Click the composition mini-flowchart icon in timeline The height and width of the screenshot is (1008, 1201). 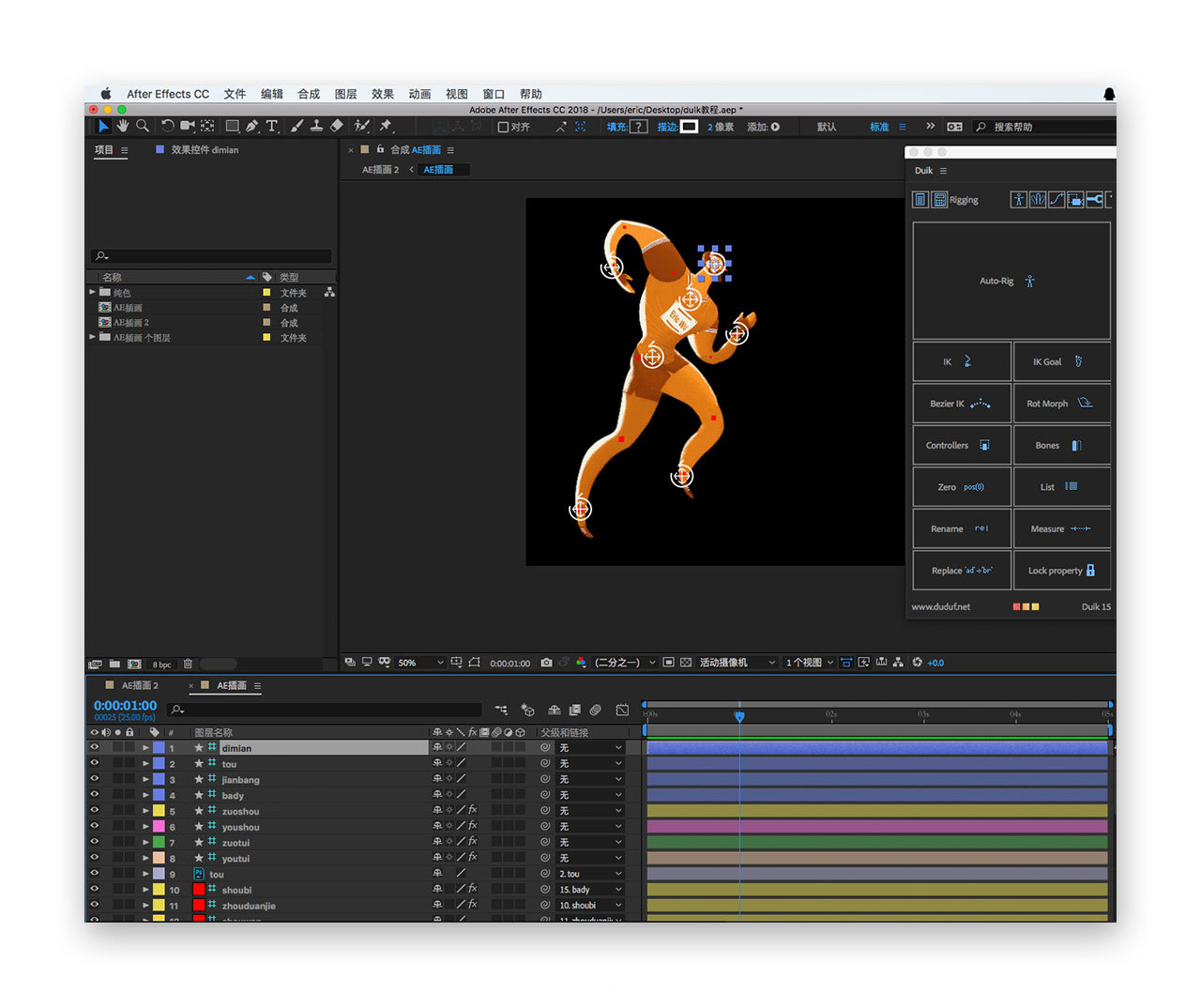pyautogui.click(x=501, y=710)
